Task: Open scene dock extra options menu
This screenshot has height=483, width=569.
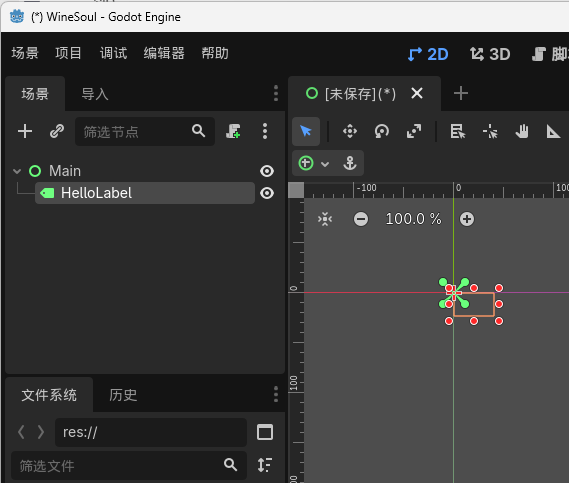Action: (265, 131)
